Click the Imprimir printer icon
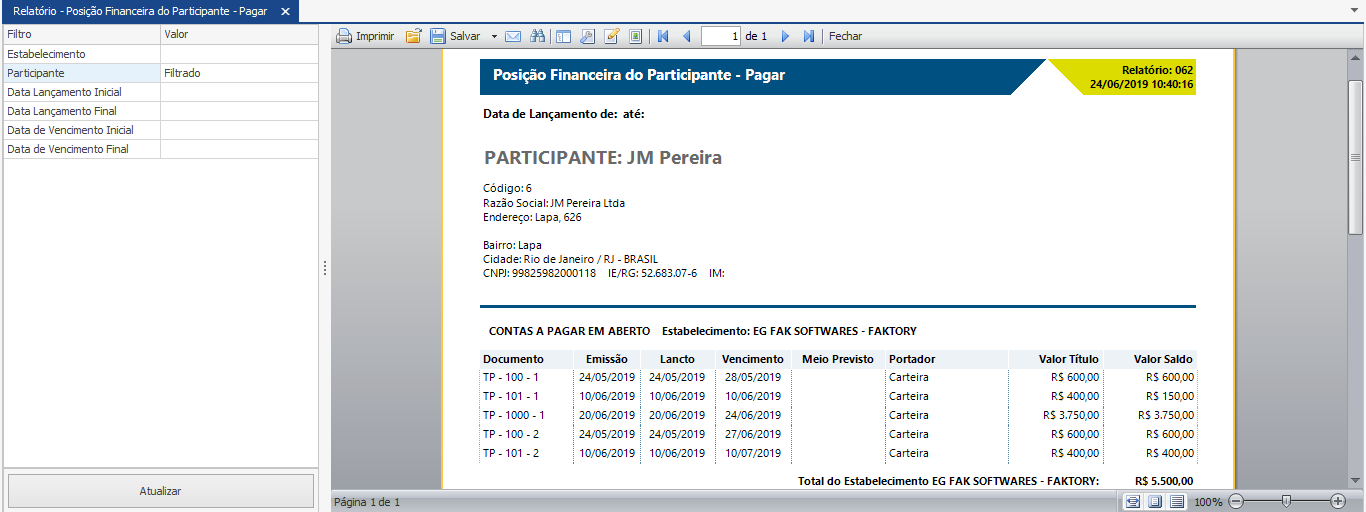Viewport: 1366px width, 512px height. click(x=344, y=36)
